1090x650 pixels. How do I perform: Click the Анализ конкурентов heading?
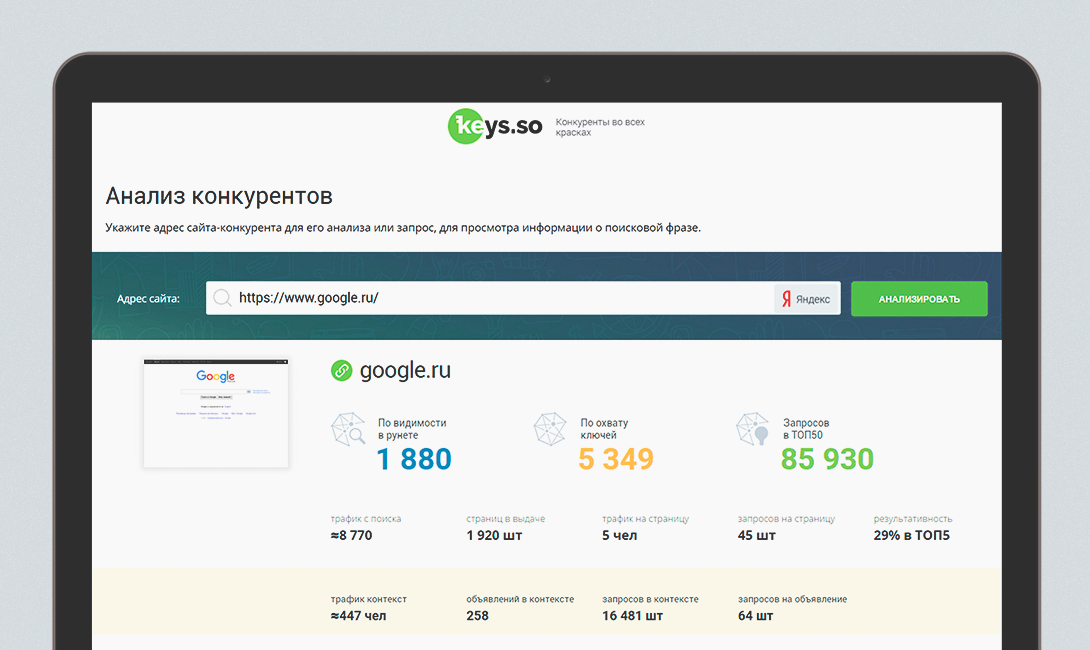coord(219,196)
